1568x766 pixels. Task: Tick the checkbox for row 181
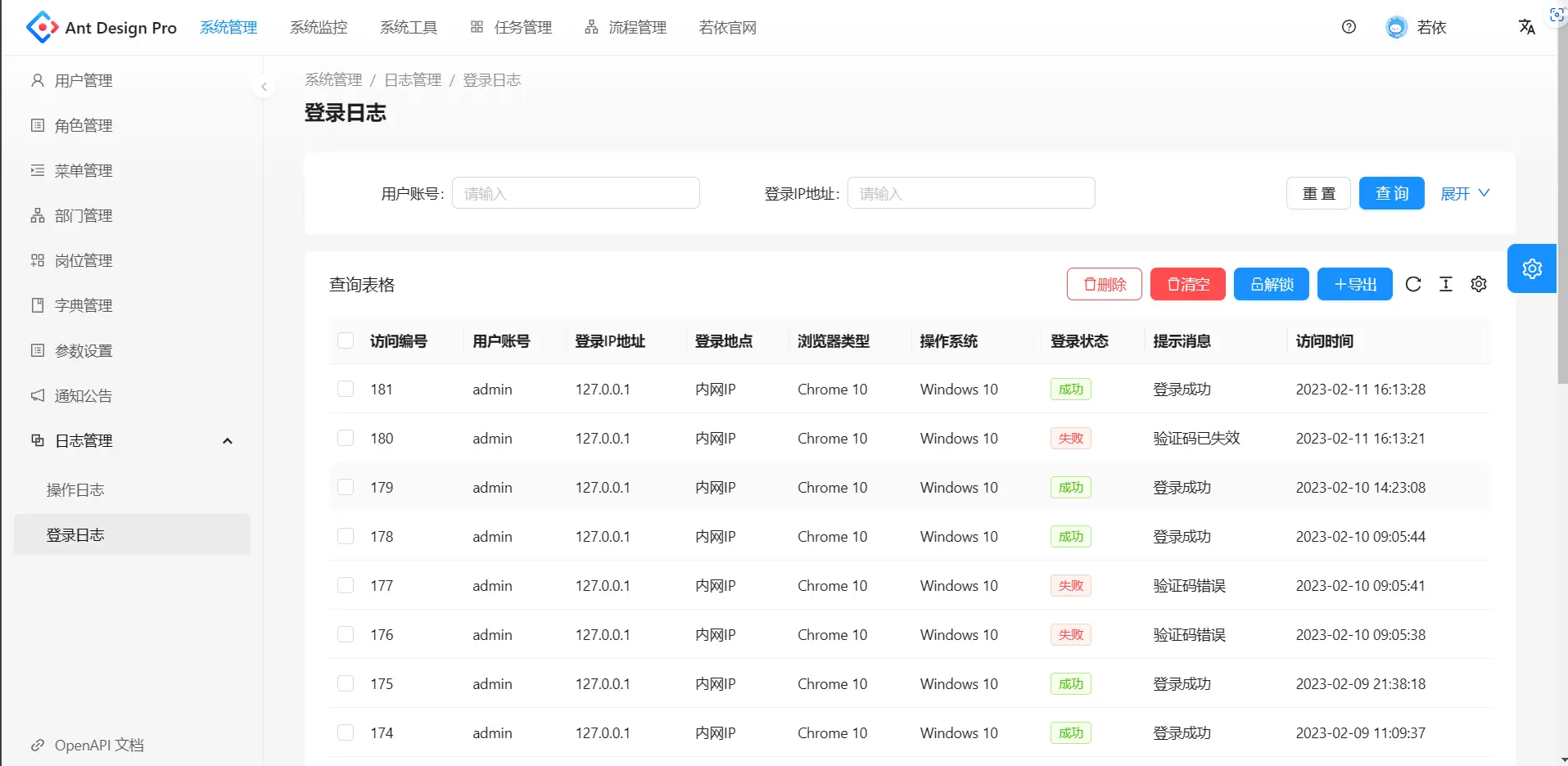click(346, 389)
